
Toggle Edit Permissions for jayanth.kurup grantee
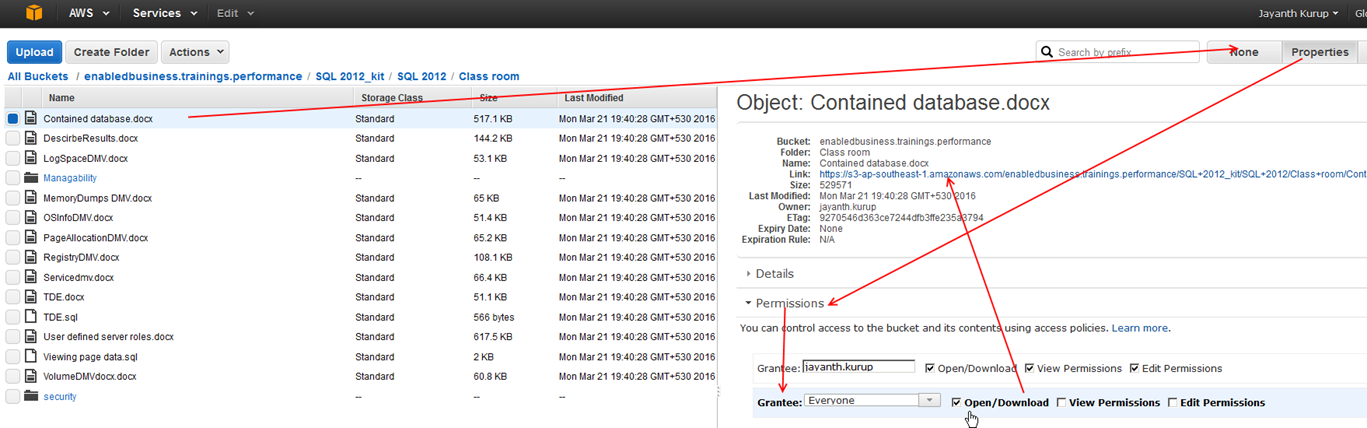(x=1134, y=368)
